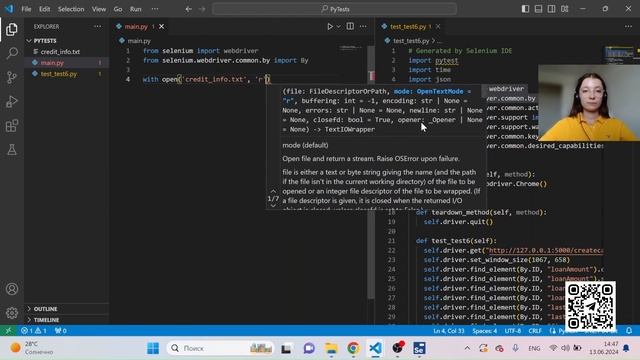The width and height of the screenshot is (640, 360).
Task: Show previous signature in parameter hint
Action: 273,191
